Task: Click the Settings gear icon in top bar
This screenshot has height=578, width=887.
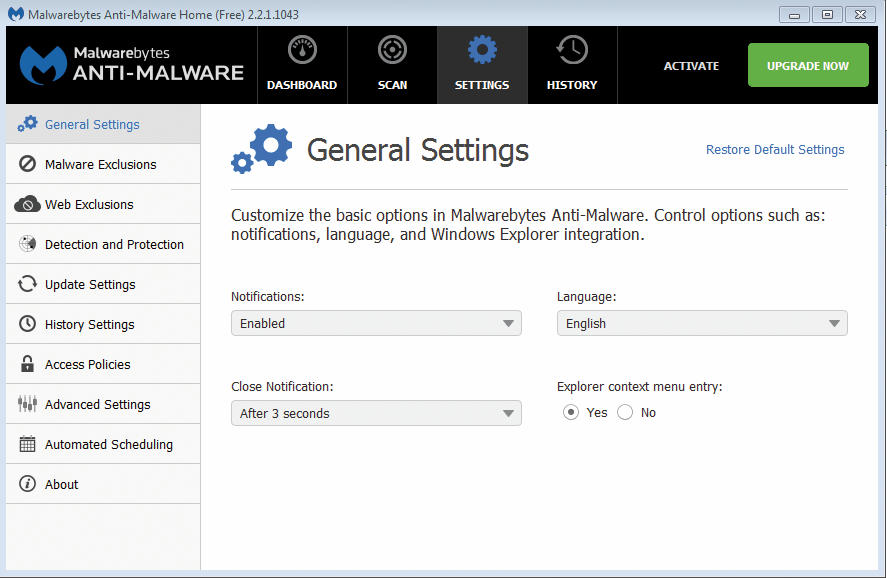Action: click(x=482, y=50)
